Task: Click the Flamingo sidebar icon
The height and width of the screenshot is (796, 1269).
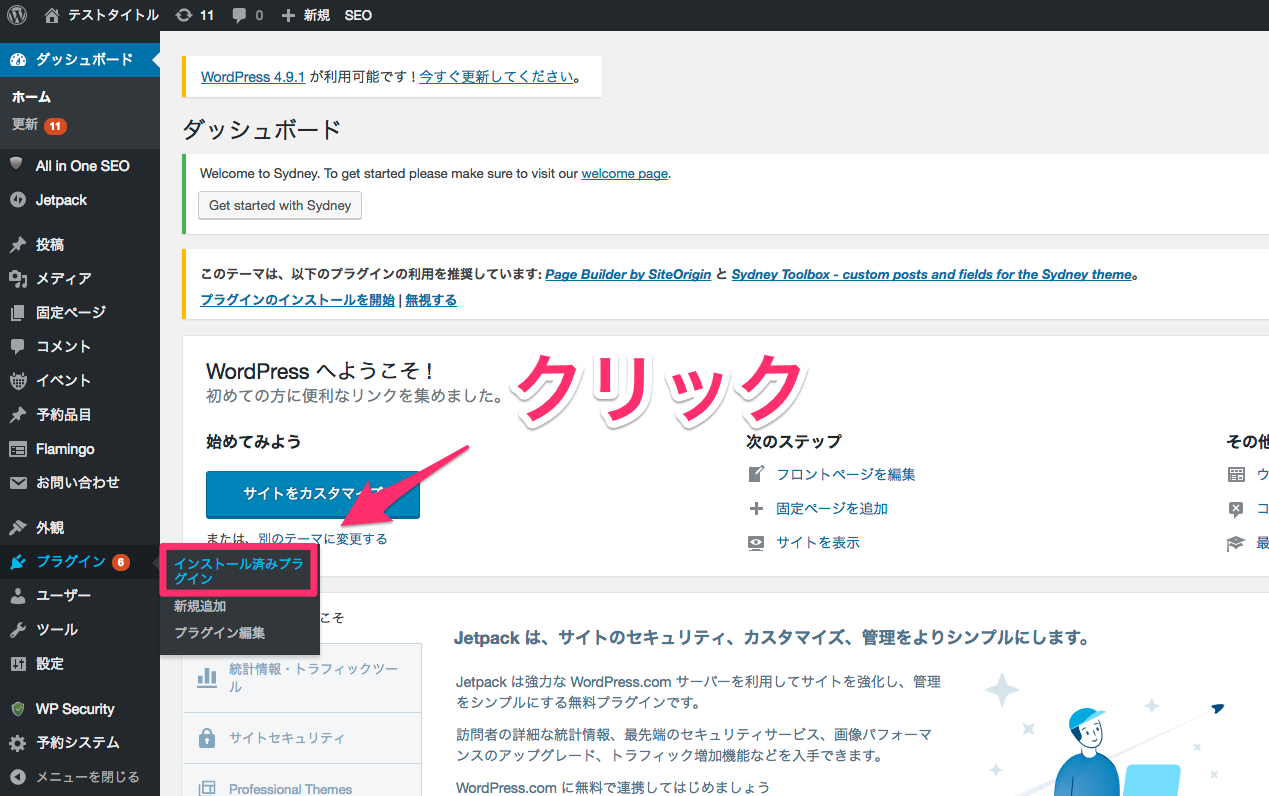Action: tap(17, 449)
